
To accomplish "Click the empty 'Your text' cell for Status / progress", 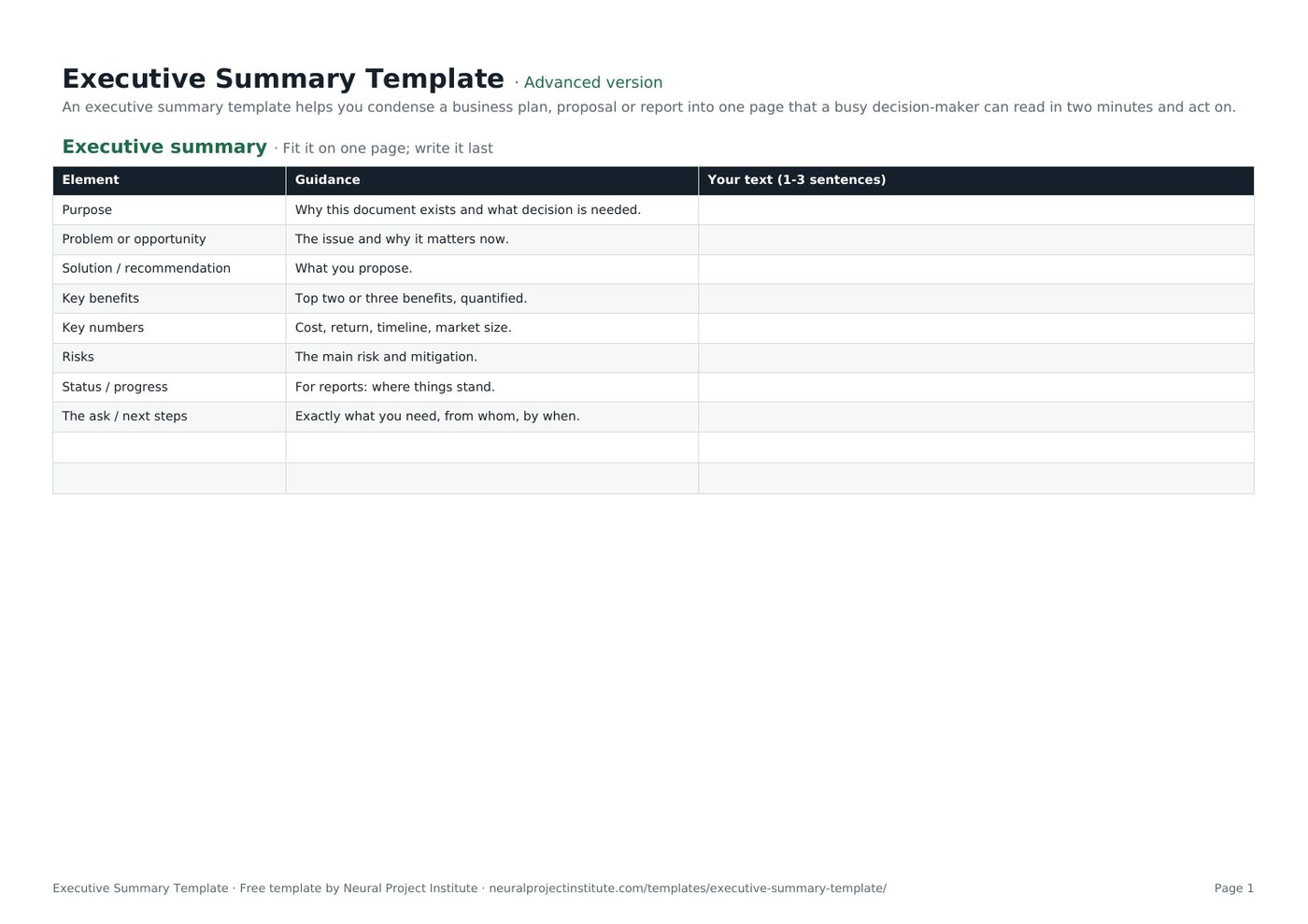I will [975, 387].
